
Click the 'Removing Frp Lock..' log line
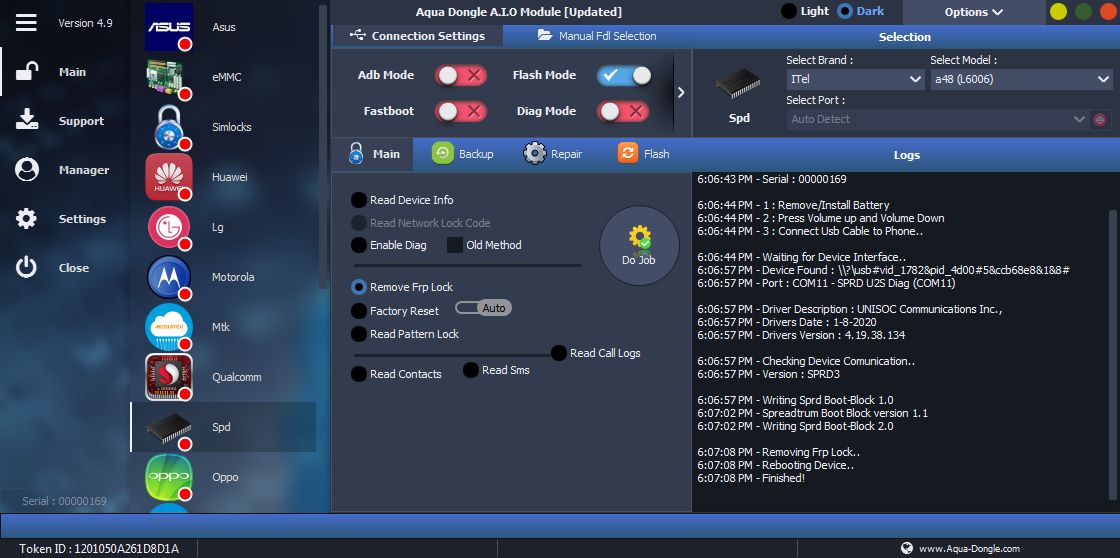(779, 452)
